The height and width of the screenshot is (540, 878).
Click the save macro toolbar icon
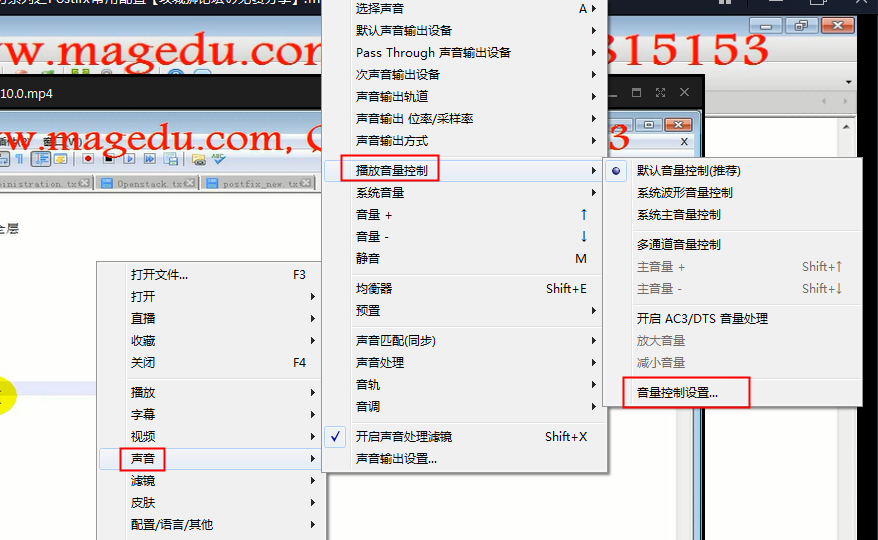[x=171, y=159]
